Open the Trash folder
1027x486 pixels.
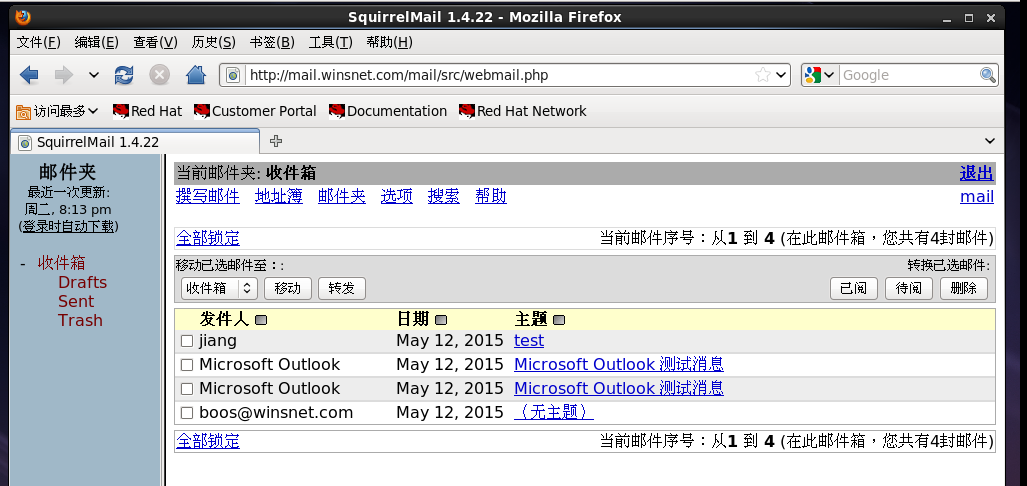[81, 320]
